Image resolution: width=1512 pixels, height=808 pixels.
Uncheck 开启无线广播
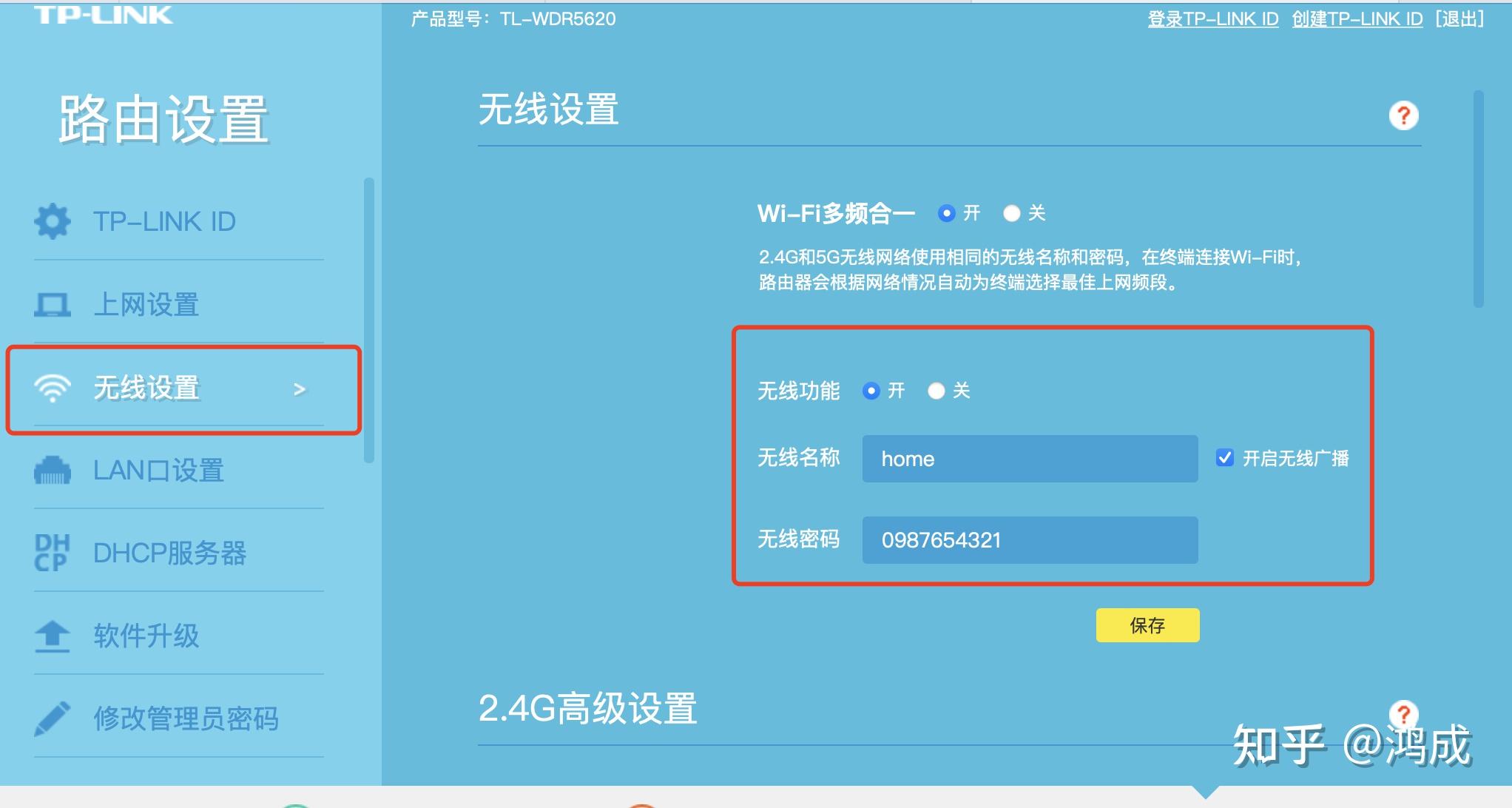(1225, 458)
